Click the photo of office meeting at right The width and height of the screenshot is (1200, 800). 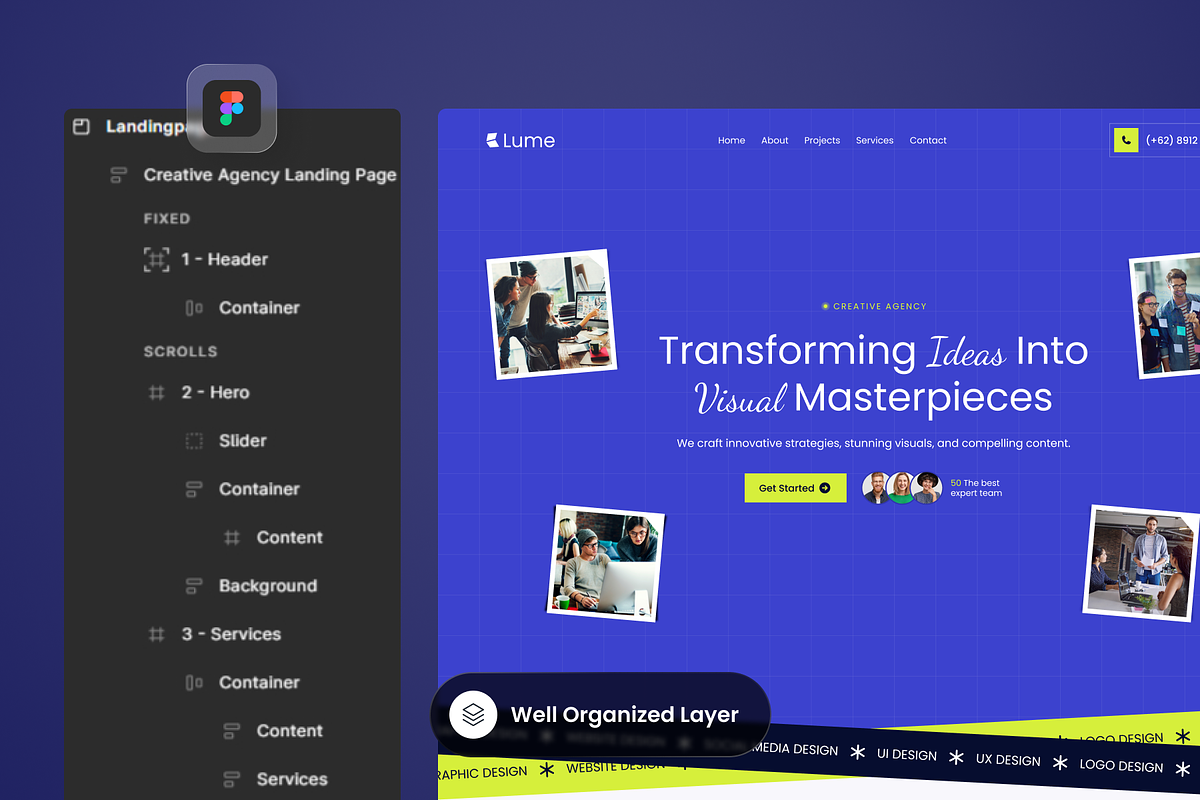[x=1140, y=565]
